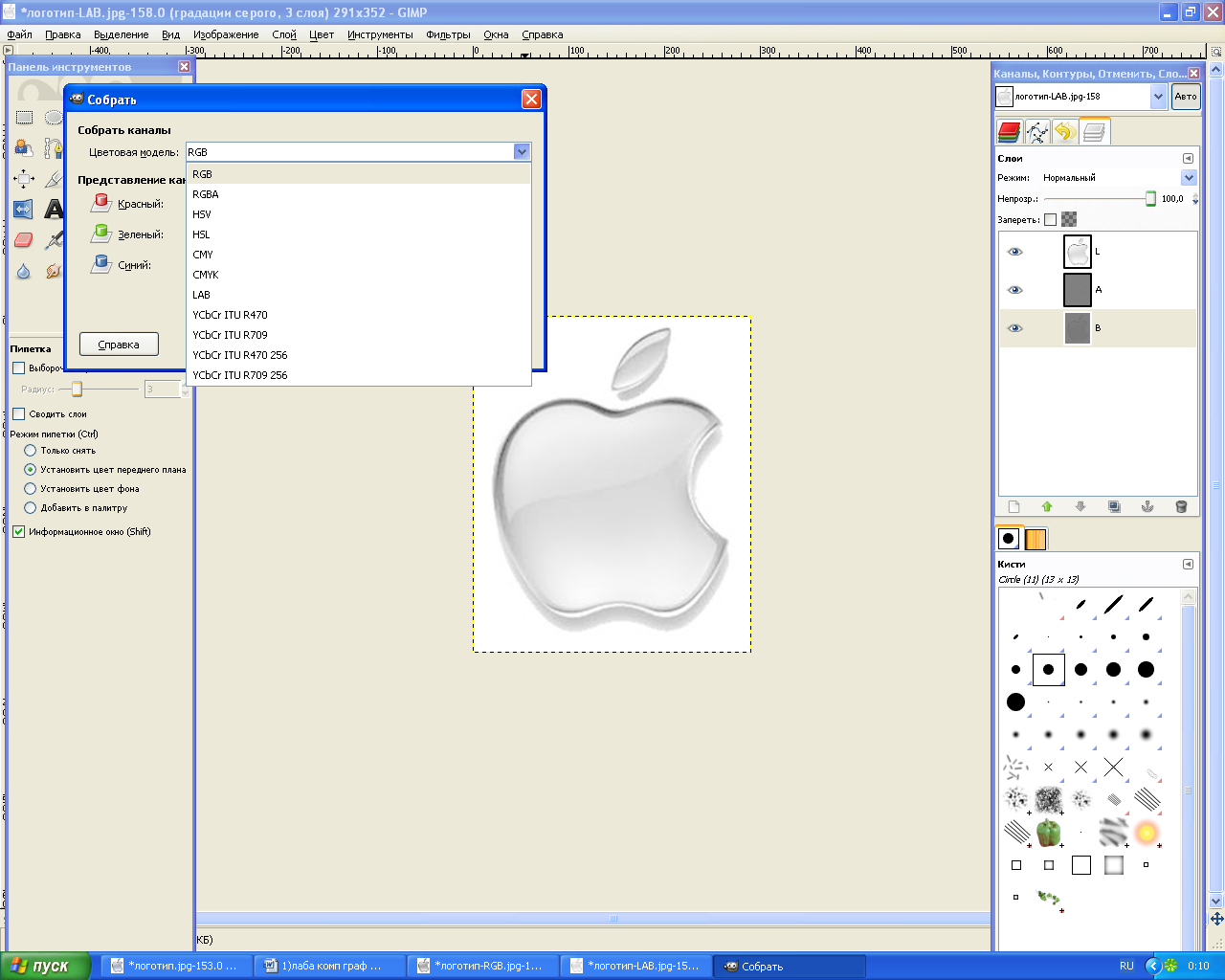The width and height of the screenshot is (1225, 980).
Task: Choose the vine leaves brush
Action: tap(1049, 898)
